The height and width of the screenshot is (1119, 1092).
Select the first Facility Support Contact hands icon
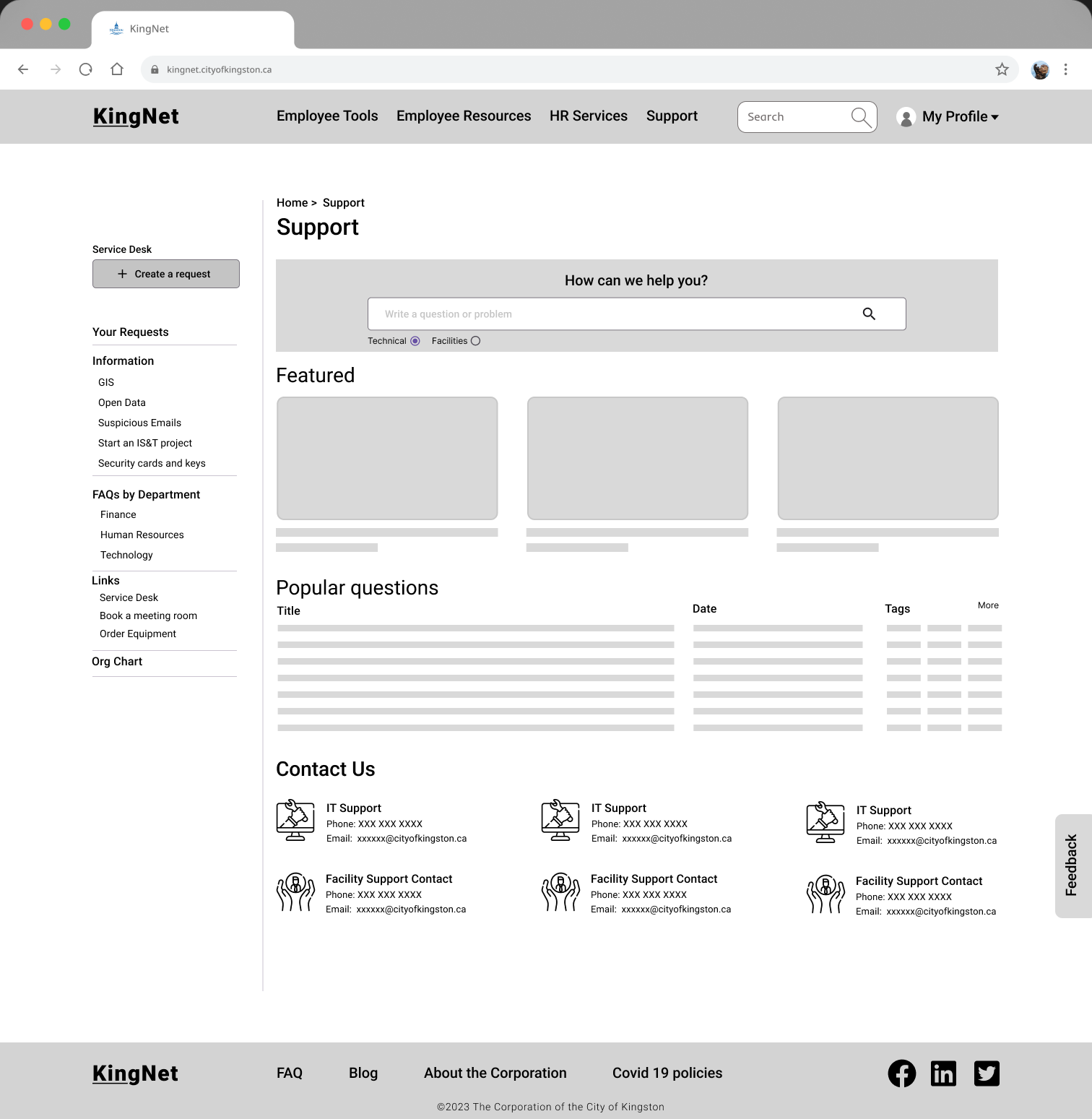tap(295, 892)
